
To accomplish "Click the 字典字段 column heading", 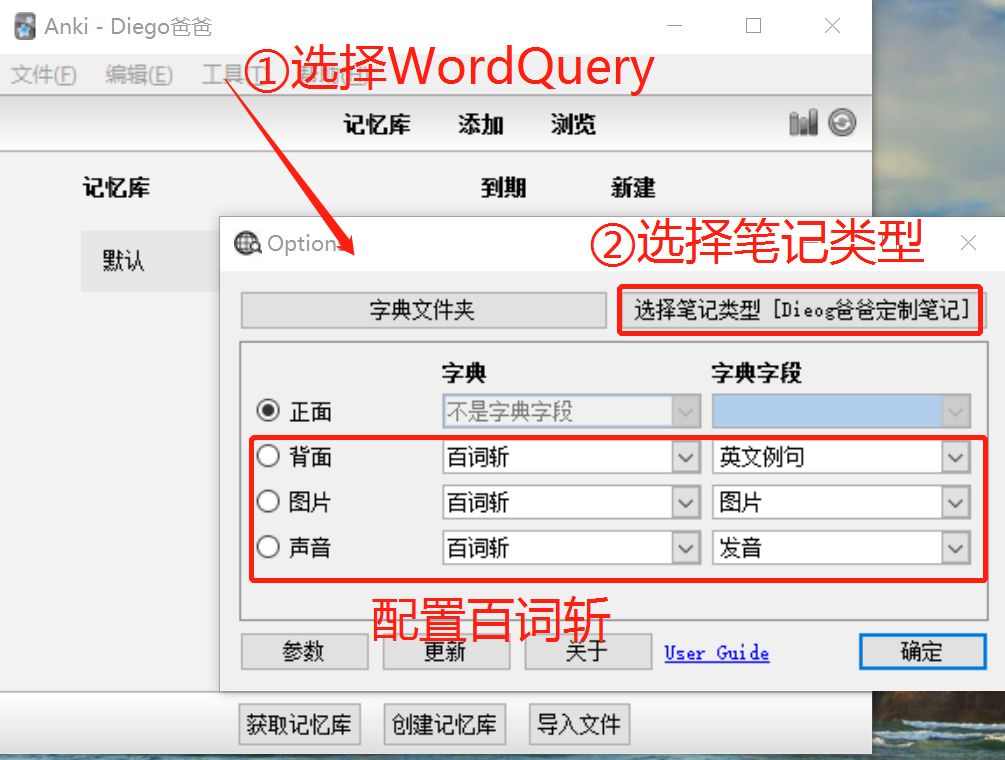I will pos(756,372).
